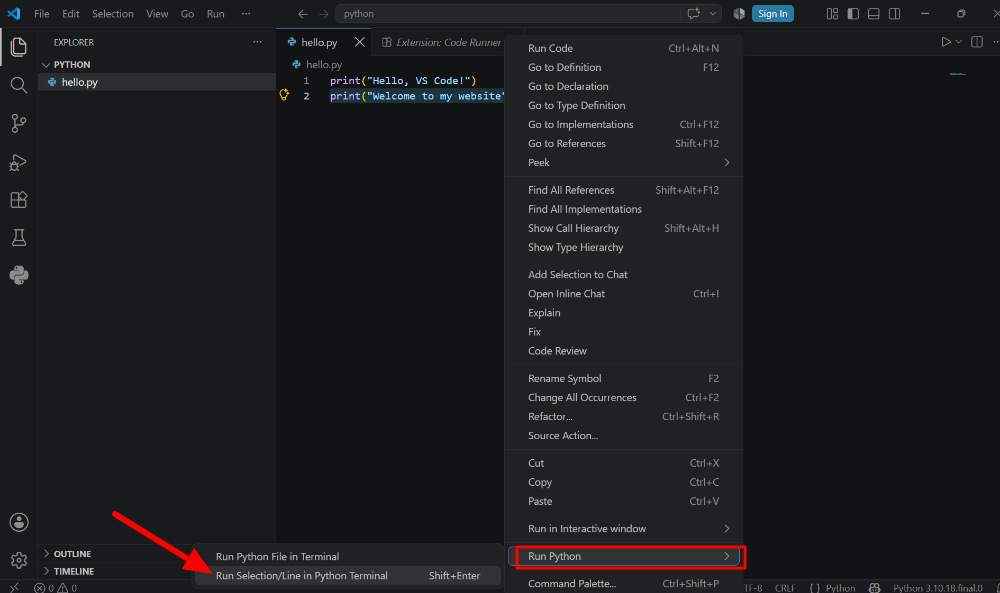Open the Run Python submenu
The image size is (1000, 593).
pos(624,556)
